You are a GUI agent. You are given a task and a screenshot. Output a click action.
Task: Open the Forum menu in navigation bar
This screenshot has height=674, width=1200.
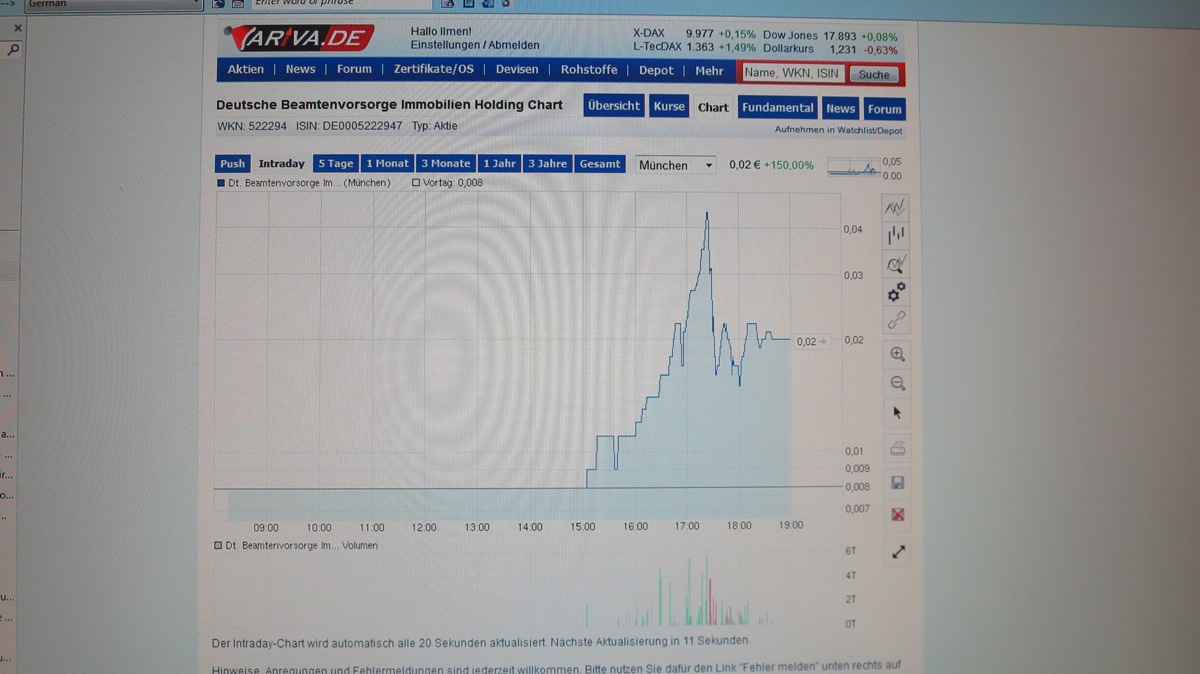[354, 69]
